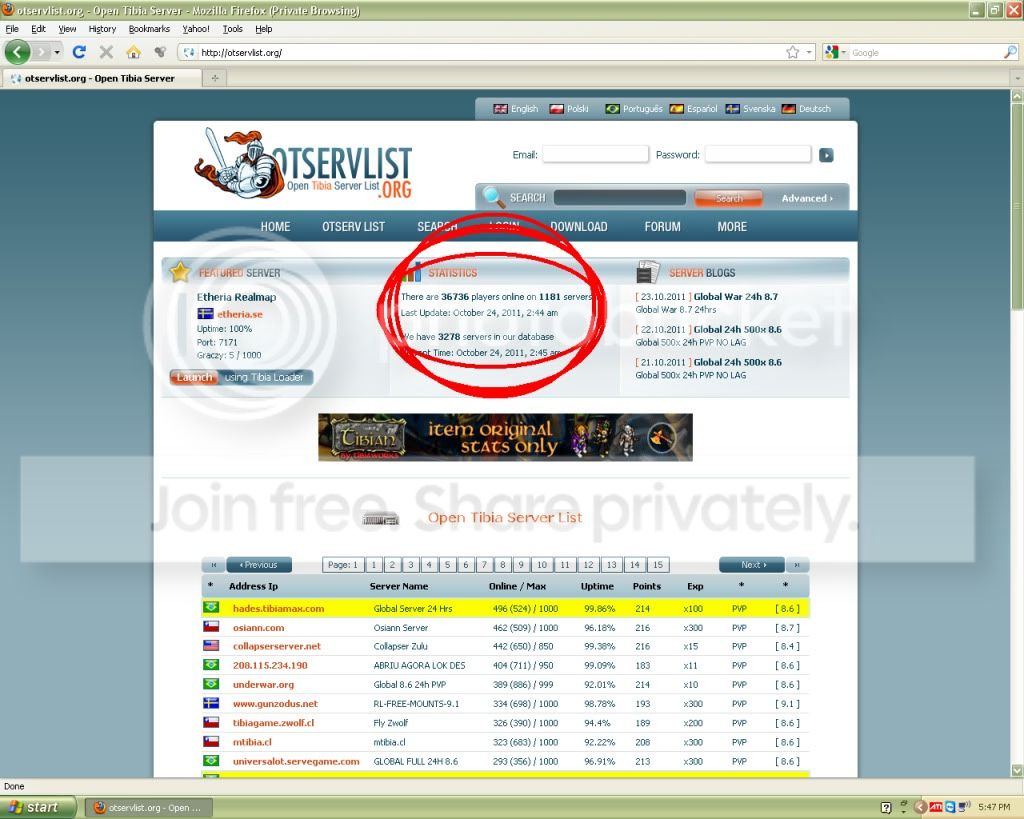The width and height of the screenshot is (1024, 819).
Task: Open the File menu
Action: click(12, 29)
